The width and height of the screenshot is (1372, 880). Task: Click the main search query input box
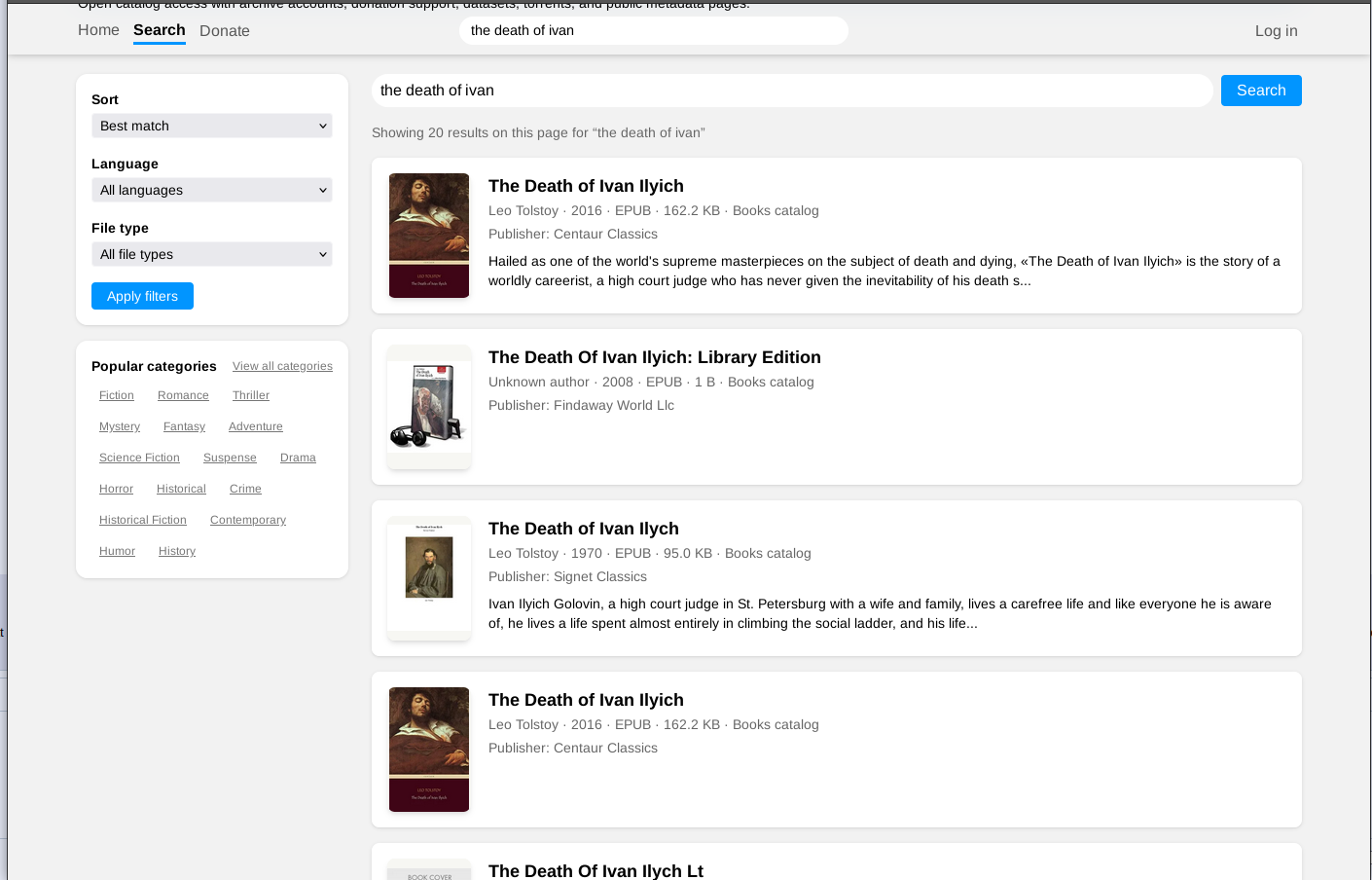(792, 91)
